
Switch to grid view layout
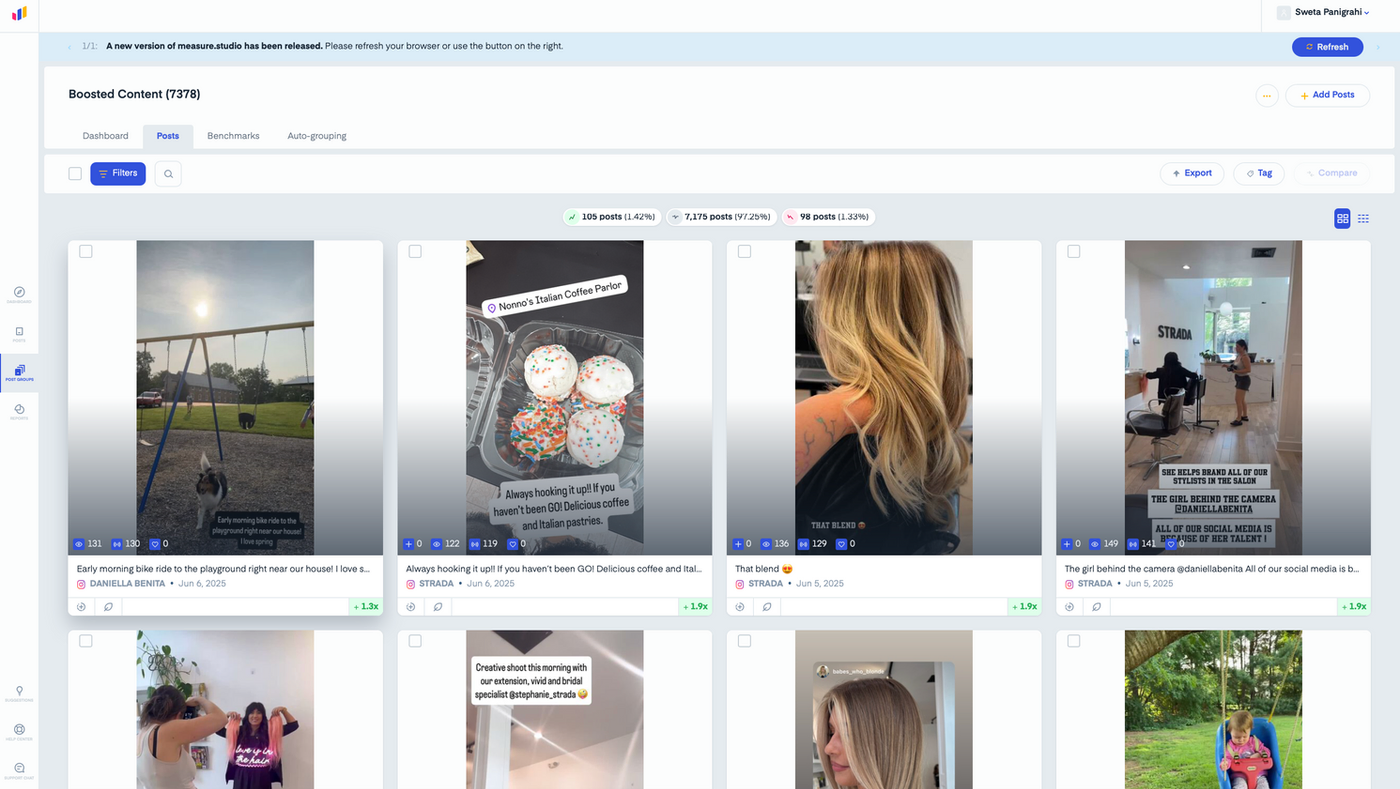[1342, 218]
